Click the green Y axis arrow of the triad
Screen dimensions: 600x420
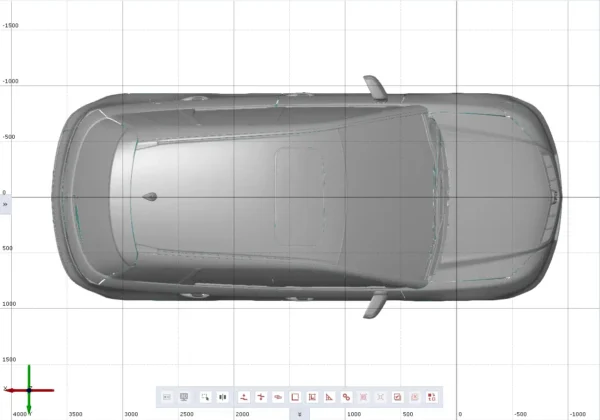[x=29, y=407]
